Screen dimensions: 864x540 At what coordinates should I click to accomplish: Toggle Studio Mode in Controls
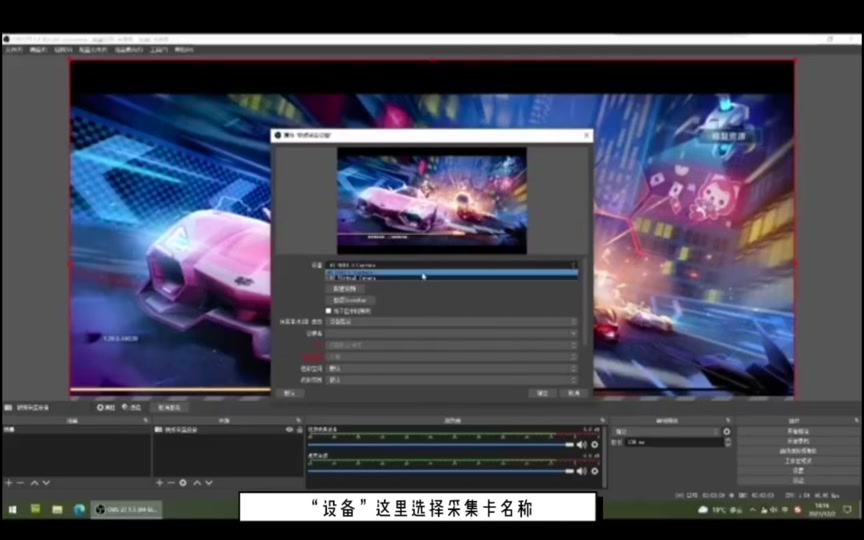click(x=798, y=461)
